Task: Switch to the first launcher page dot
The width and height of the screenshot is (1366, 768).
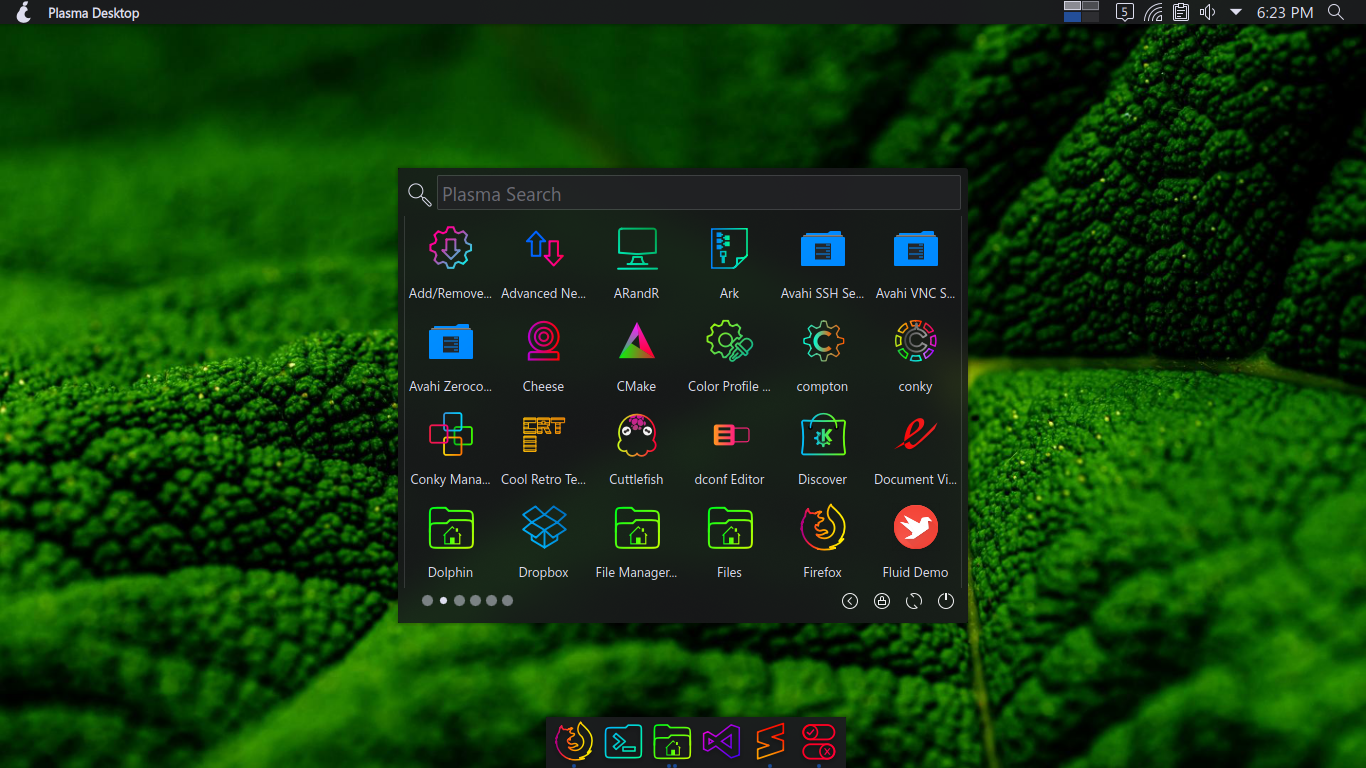Action: pyautogui.click(x=427, y=601)
